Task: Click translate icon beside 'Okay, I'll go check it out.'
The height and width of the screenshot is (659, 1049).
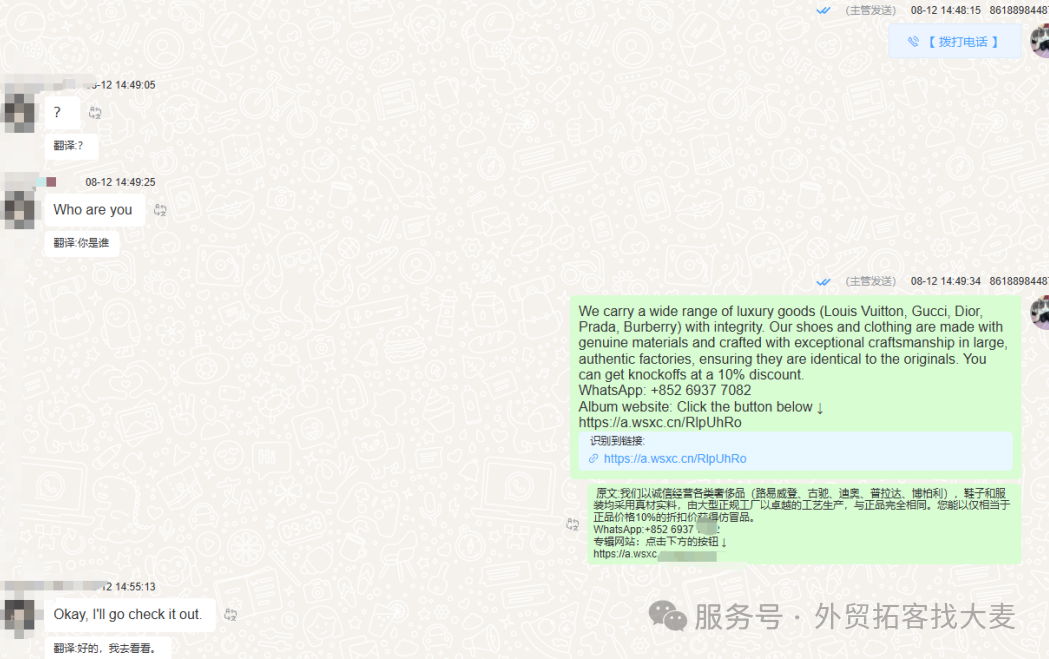Action: pos(231,614)
